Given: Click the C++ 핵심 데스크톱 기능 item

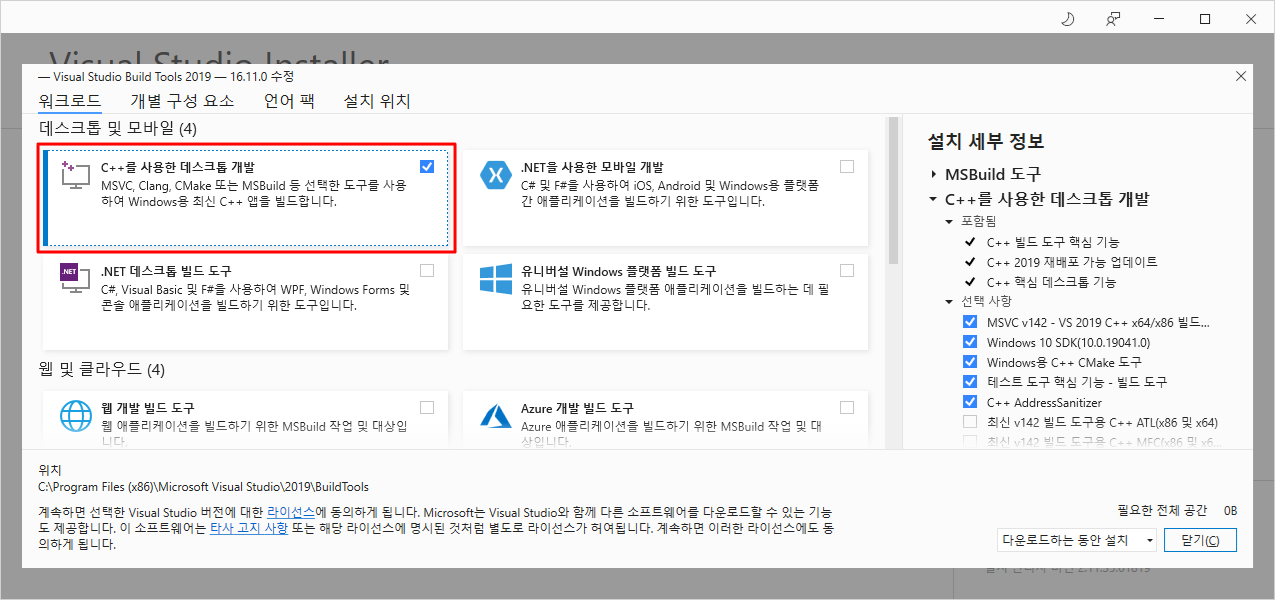Looking at the screenshot, I should (1051, 282).
